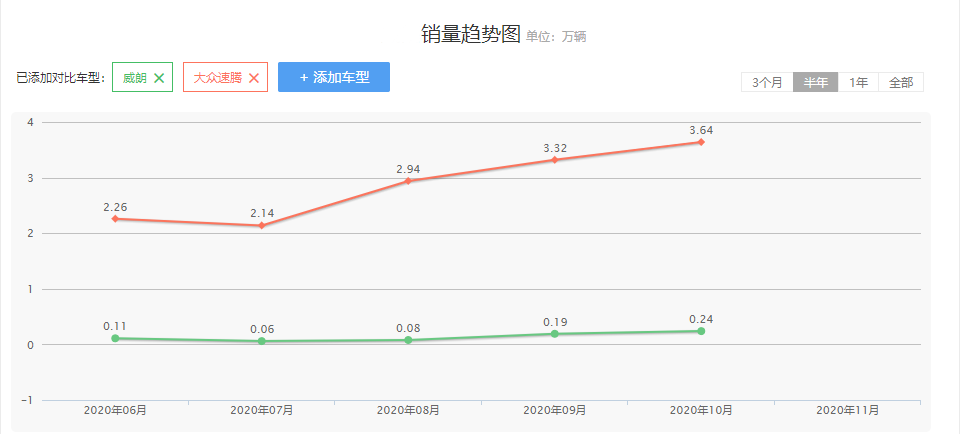Click the 大众速腾 comparison tag label
The image size is (961, 434).
(217, 78)
